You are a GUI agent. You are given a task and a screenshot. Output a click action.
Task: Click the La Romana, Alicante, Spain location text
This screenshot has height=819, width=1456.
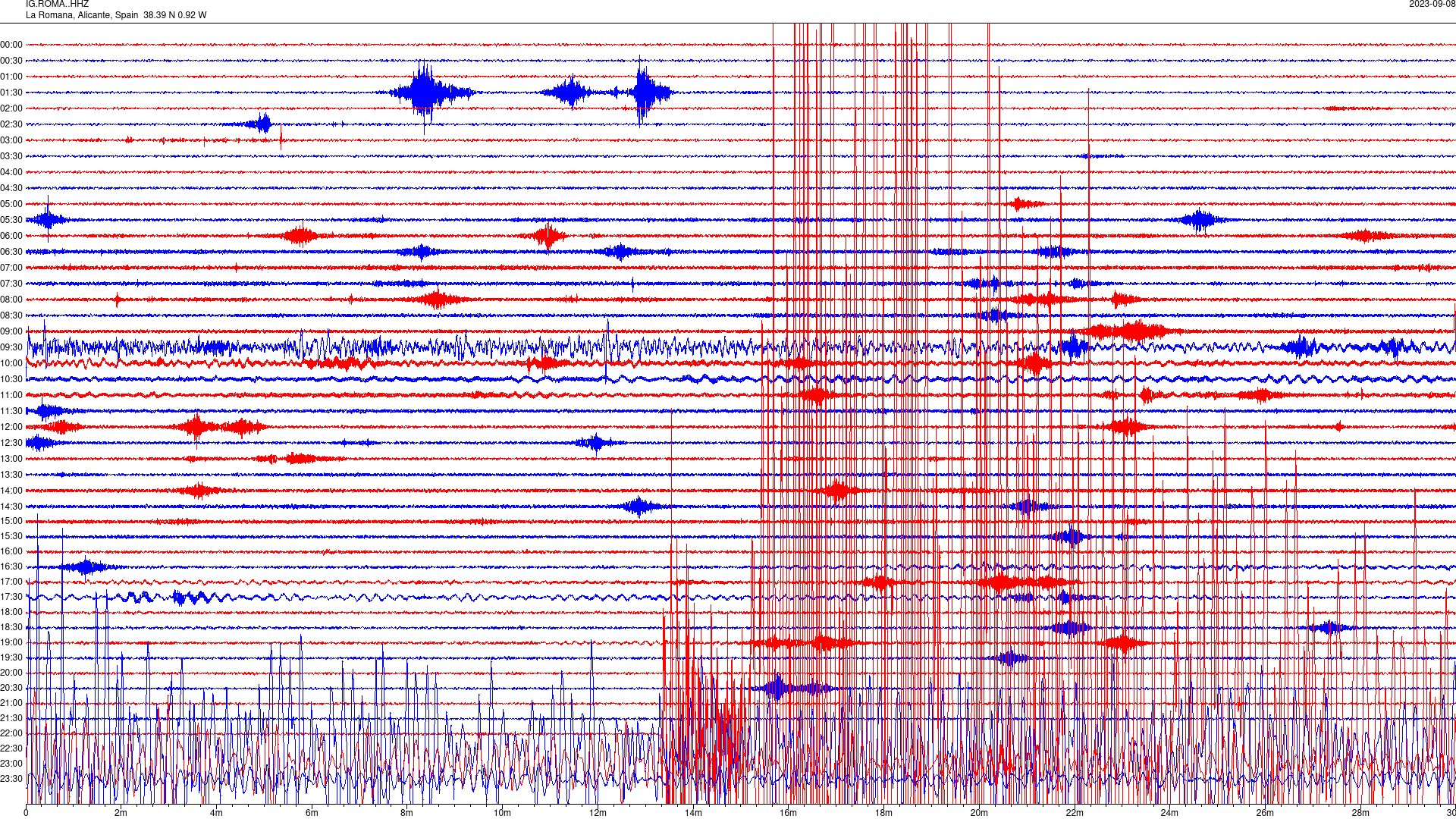[82, 15]
